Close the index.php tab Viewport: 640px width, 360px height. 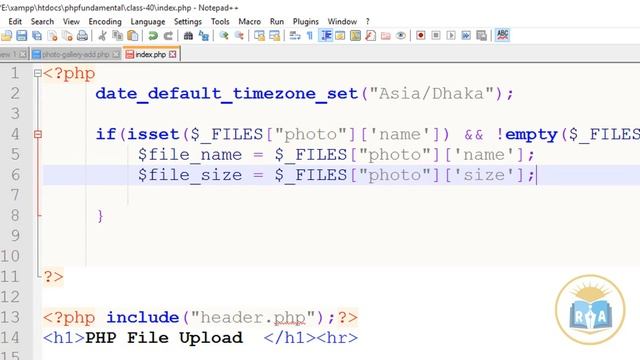click(173, 54)
